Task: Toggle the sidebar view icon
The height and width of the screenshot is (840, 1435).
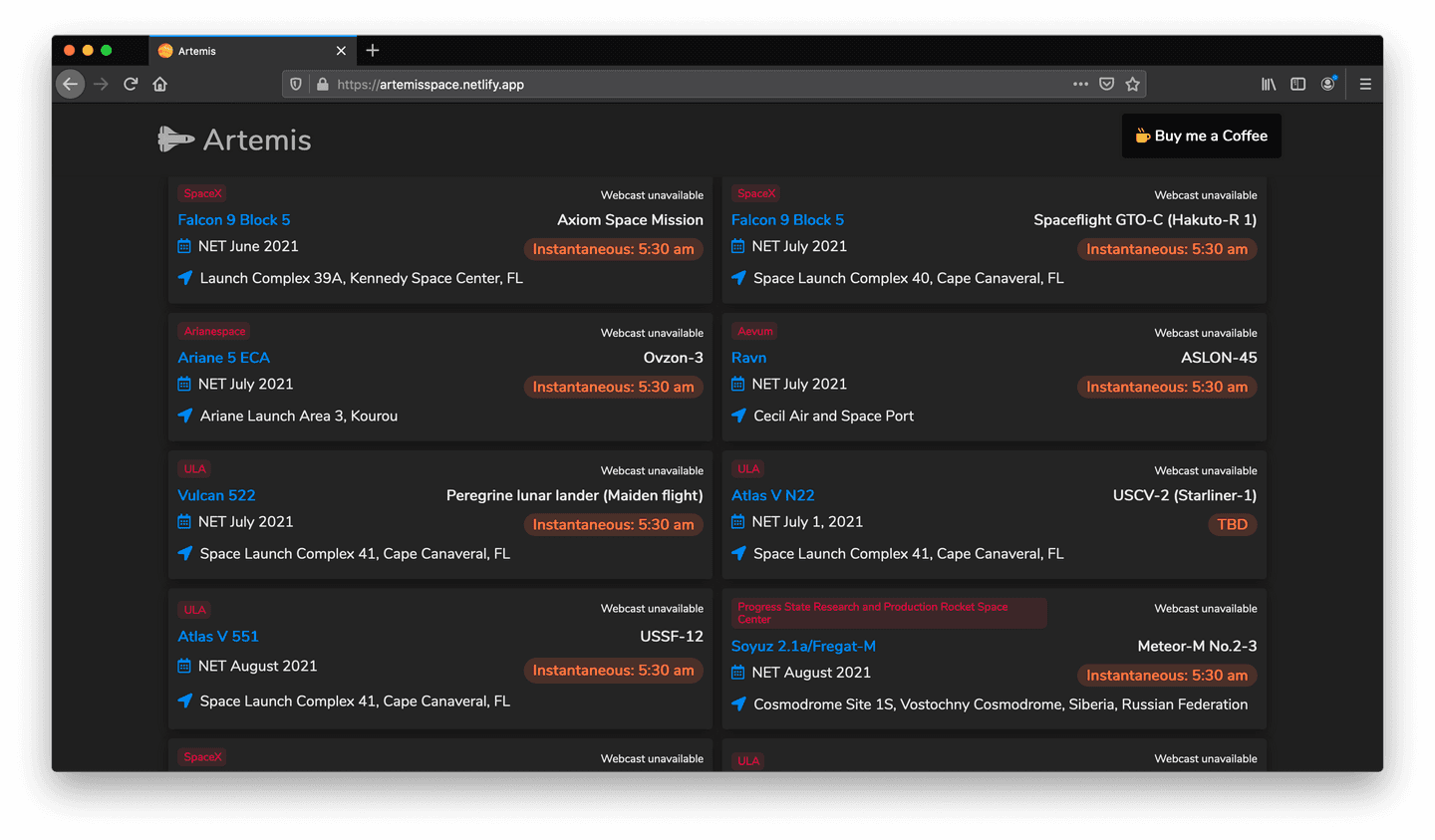Action: (1297, 85)
